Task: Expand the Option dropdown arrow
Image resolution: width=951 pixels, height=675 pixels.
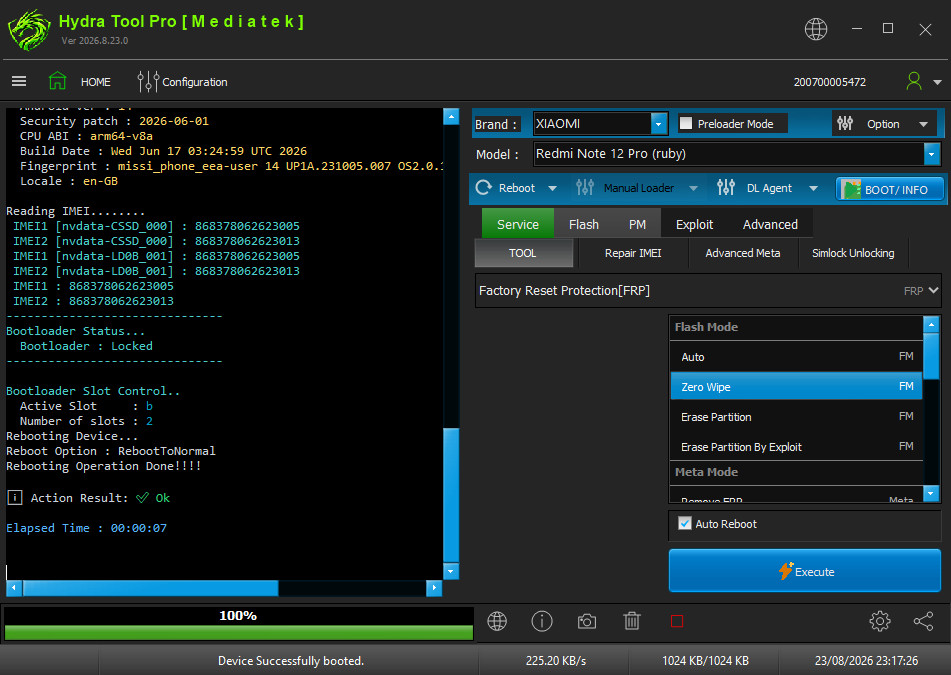Action: click(x=923, y=124)
